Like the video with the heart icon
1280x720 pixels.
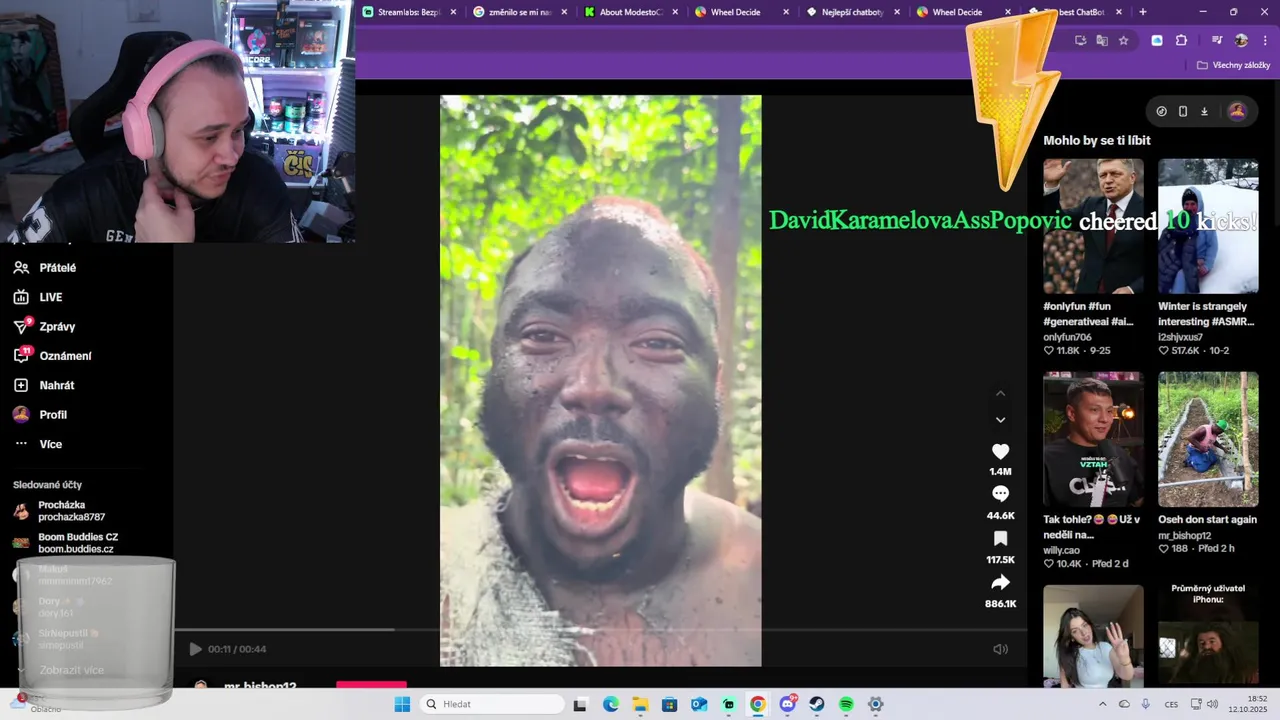click(1000, 452)
